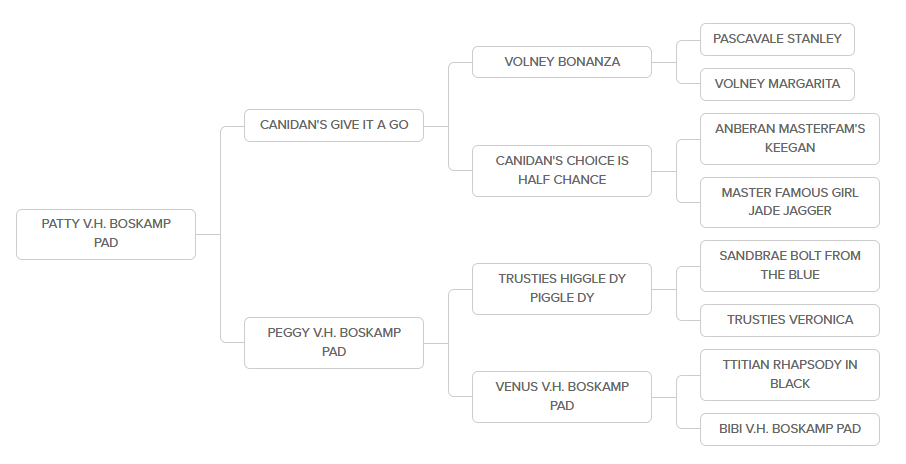906x464 pixels.
Task: Open the VENUS V.H. BOSKAMP PAD entry
Action: pos(562,396)
